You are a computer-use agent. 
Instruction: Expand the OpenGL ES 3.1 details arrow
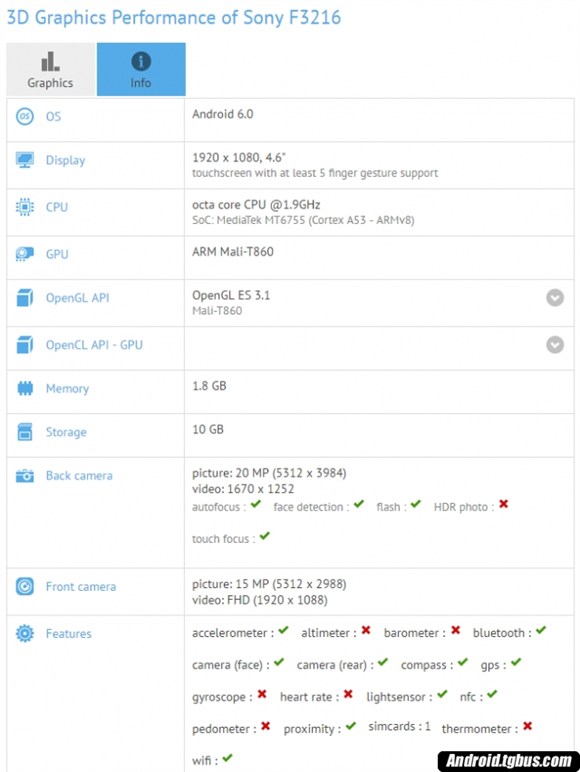(x=555, y=298)
